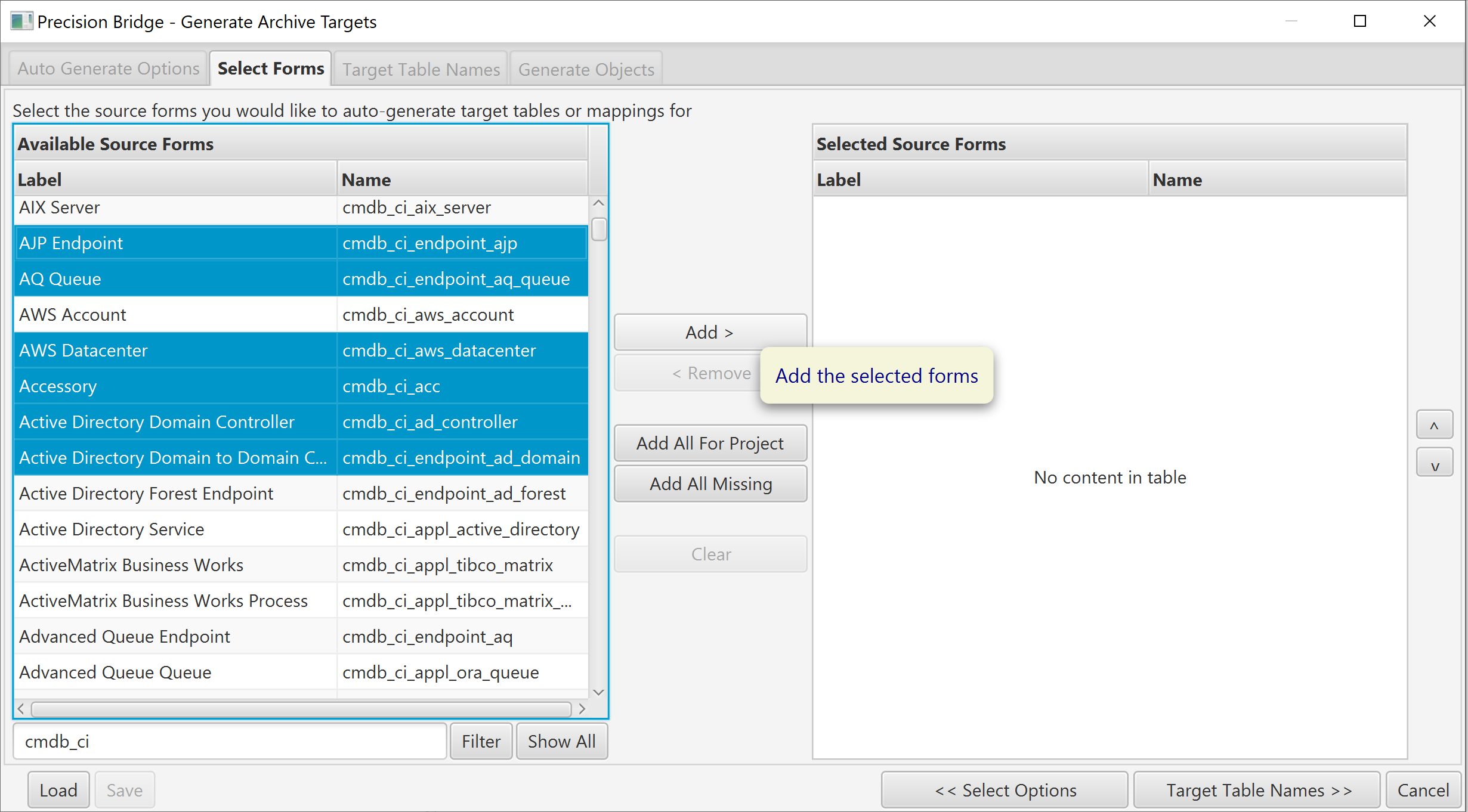Click Label header in Selected Source Forms
The width and height of the screenshot is (1468, 812).
(x=981, y=179)
